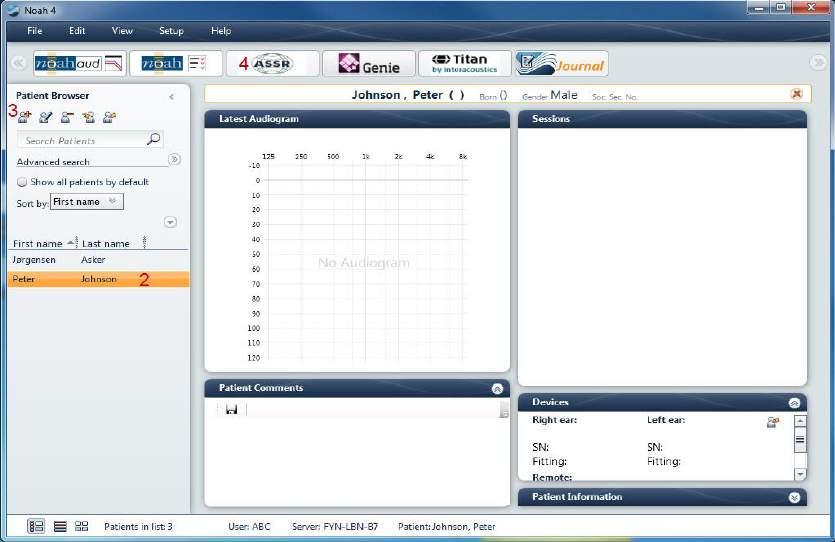Launch the Titan by Interacoustics module
Image resolution: width=835 pixels, height=542 pixels.
464,63
